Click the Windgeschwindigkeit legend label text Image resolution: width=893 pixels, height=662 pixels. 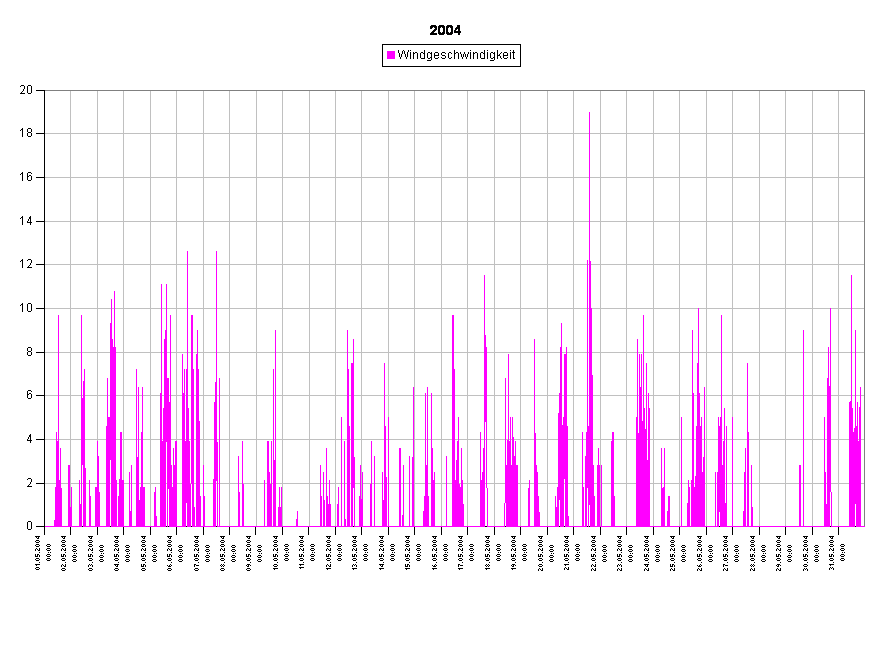pos(456,56)
